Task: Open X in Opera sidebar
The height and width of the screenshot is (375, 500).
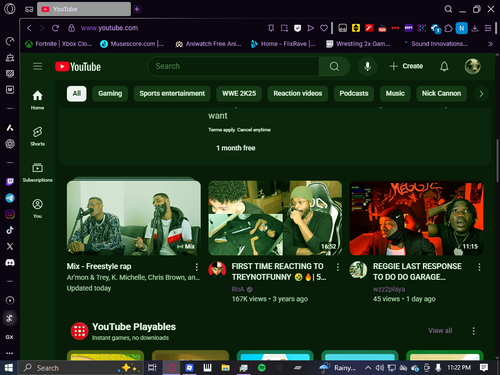Action: (10, 246)
